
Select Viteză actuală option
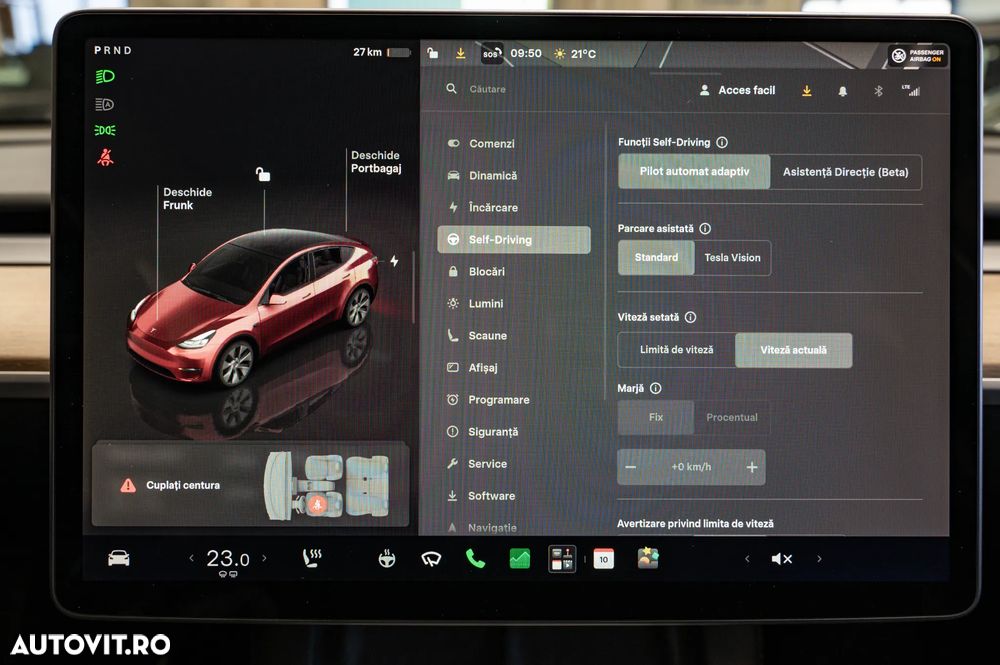[x=793, y=350]
